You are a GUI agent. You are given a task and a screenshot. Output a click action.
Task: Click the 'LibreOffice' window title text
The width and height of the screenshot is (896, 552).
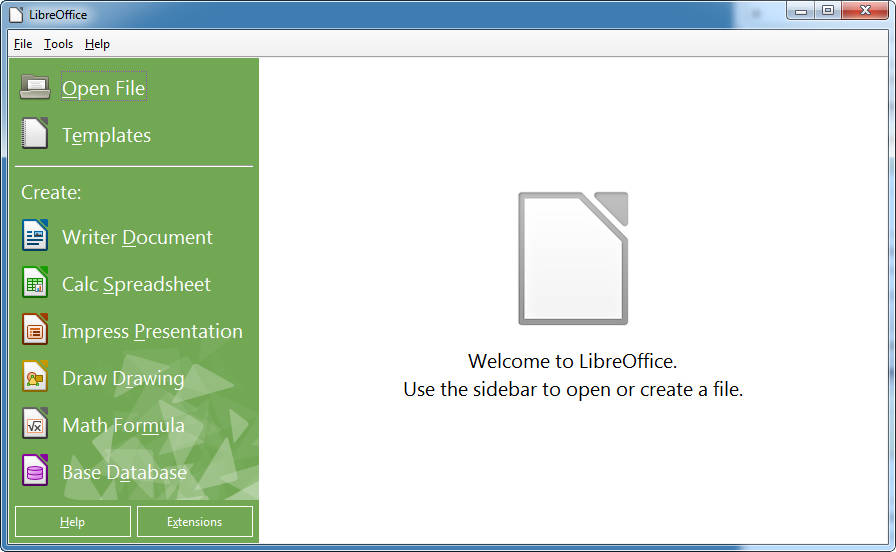58,15
